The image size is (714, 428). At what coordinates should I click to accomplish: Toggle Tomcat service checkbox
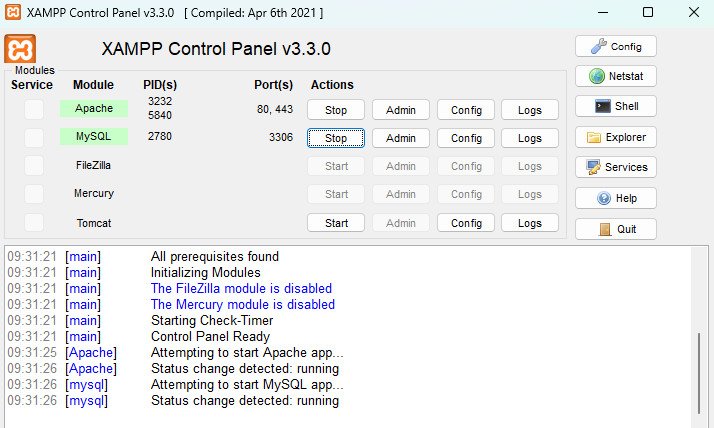pyautogui.click(x=34, y=223)
